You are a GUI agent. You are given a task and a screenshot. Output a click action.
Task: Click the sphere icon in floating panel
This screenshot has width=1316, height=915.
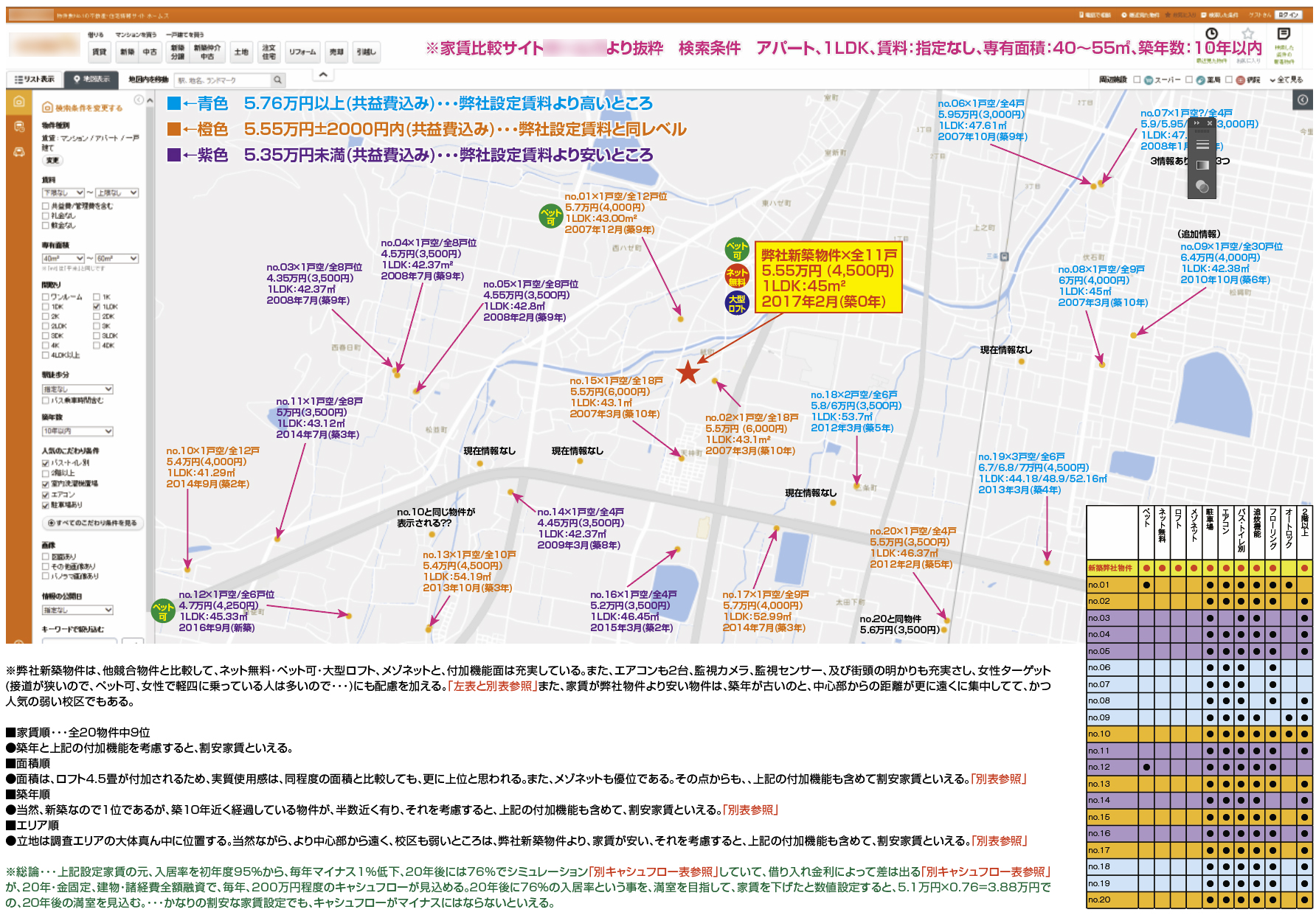click(1202, 187)
